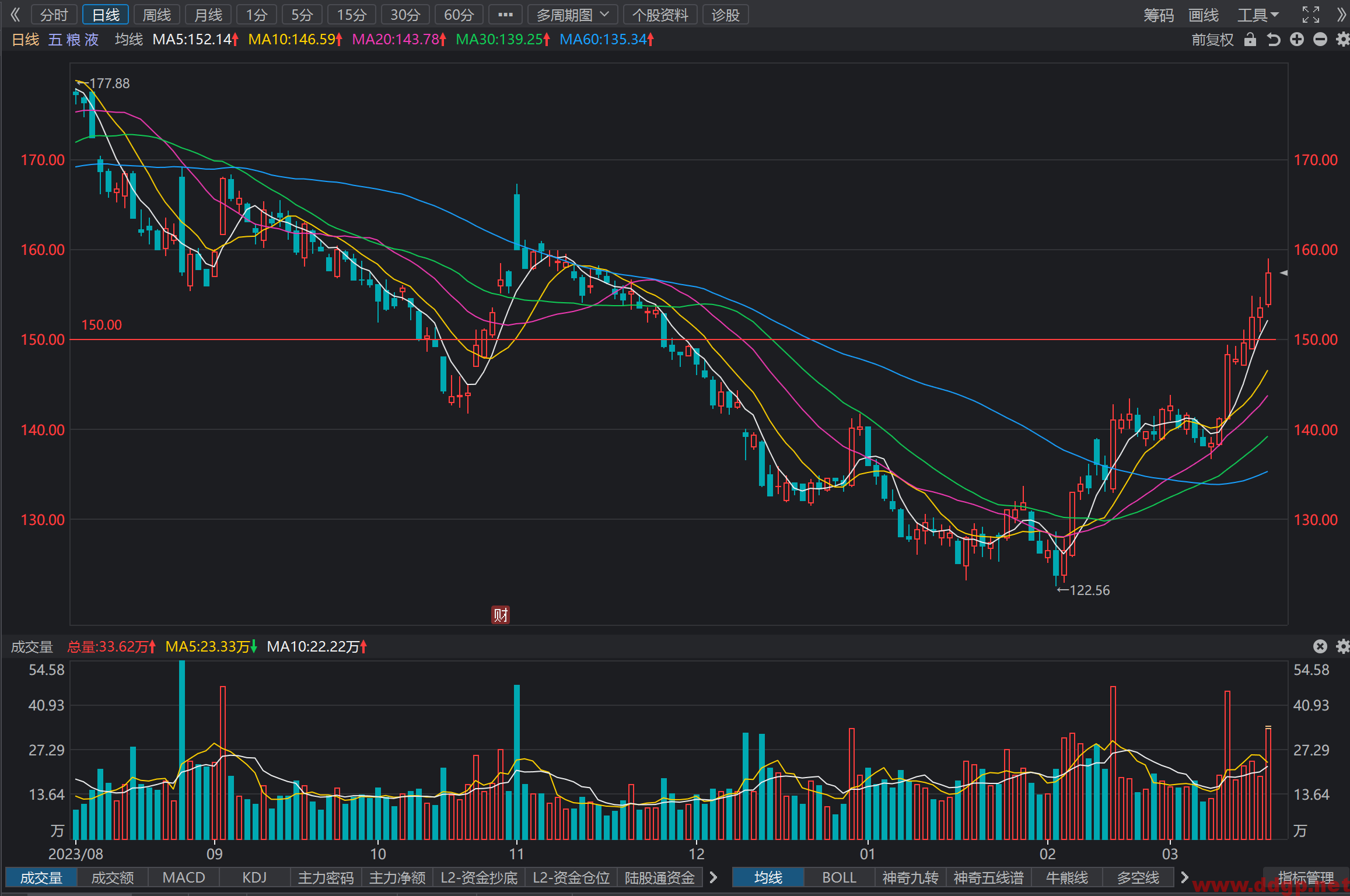Toggle the 前复权 price adjustment mode
This screenshot has height=896, width=1350.
tap(1212, 40)
